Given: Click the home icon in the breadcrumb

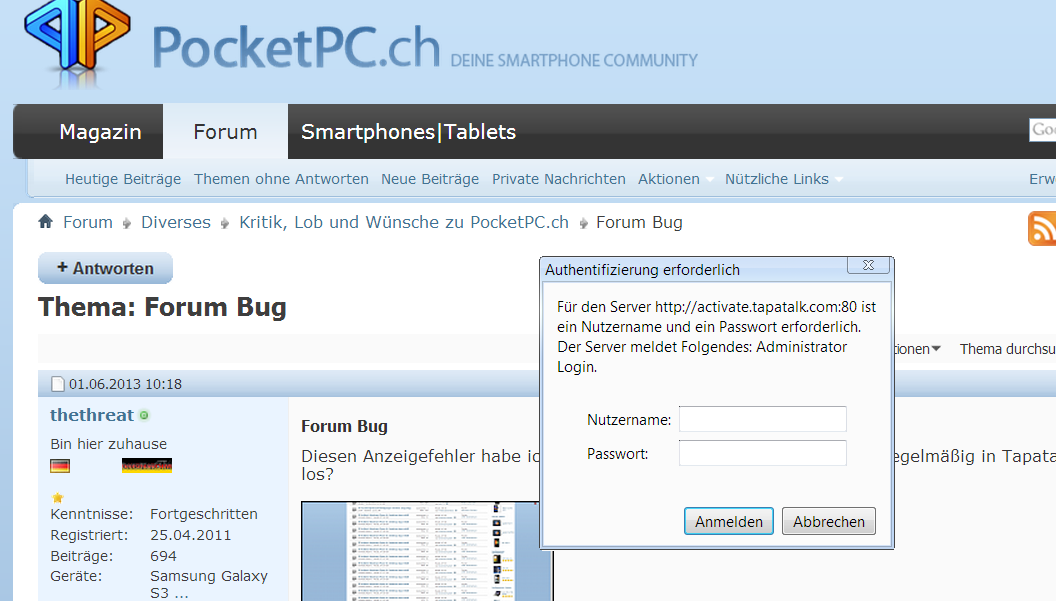Looking at the screenshot, I should [x=46, y=222].
